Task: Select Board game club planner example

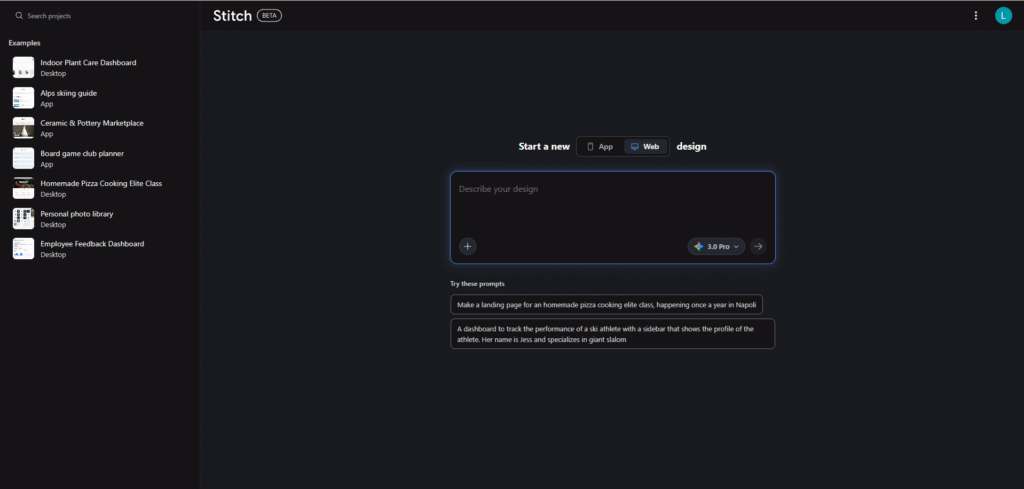Action: click(x=82, y=153)
